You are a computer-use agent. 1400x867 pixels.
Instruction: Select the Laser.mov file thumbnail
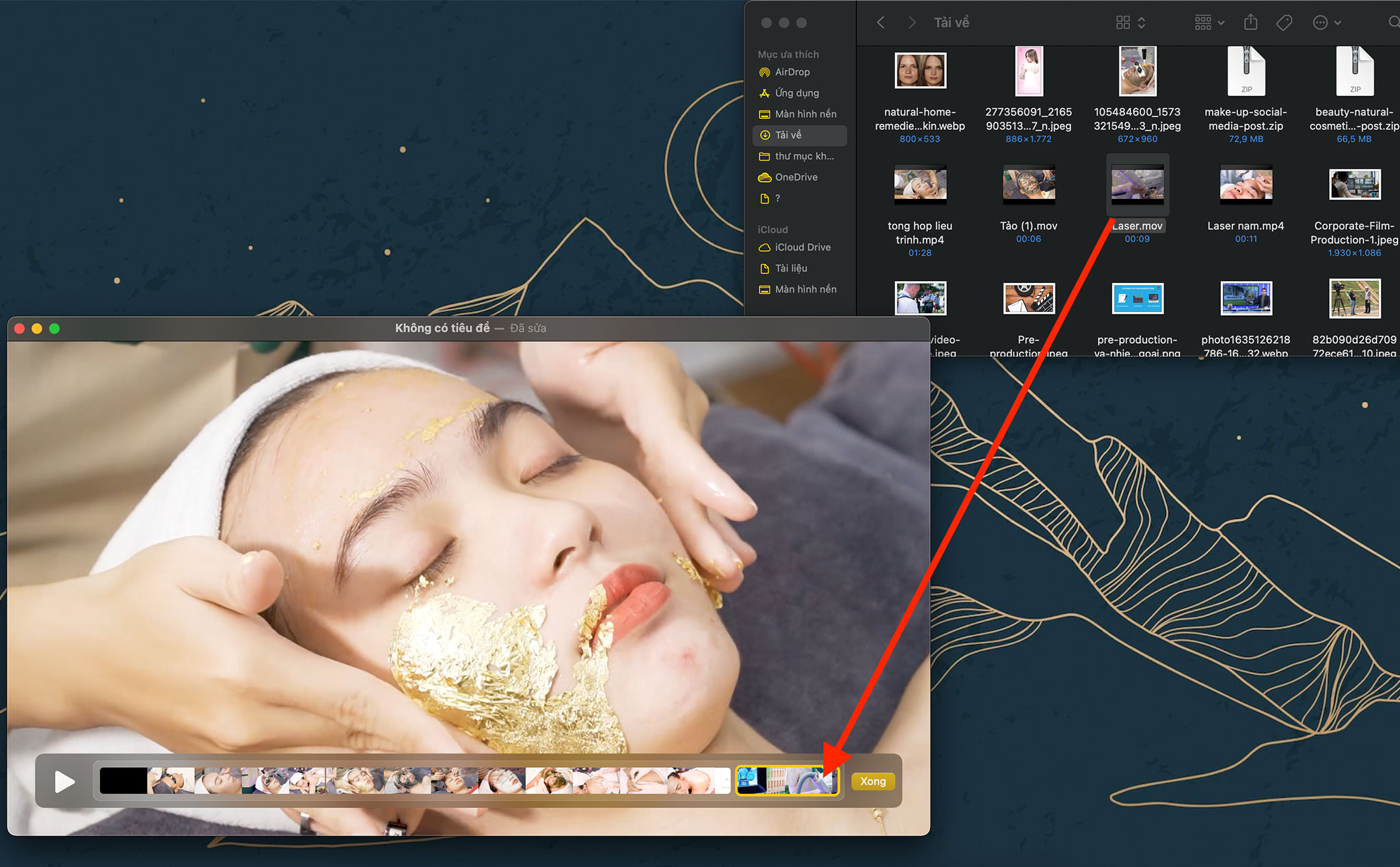[x=1137, y=185]
